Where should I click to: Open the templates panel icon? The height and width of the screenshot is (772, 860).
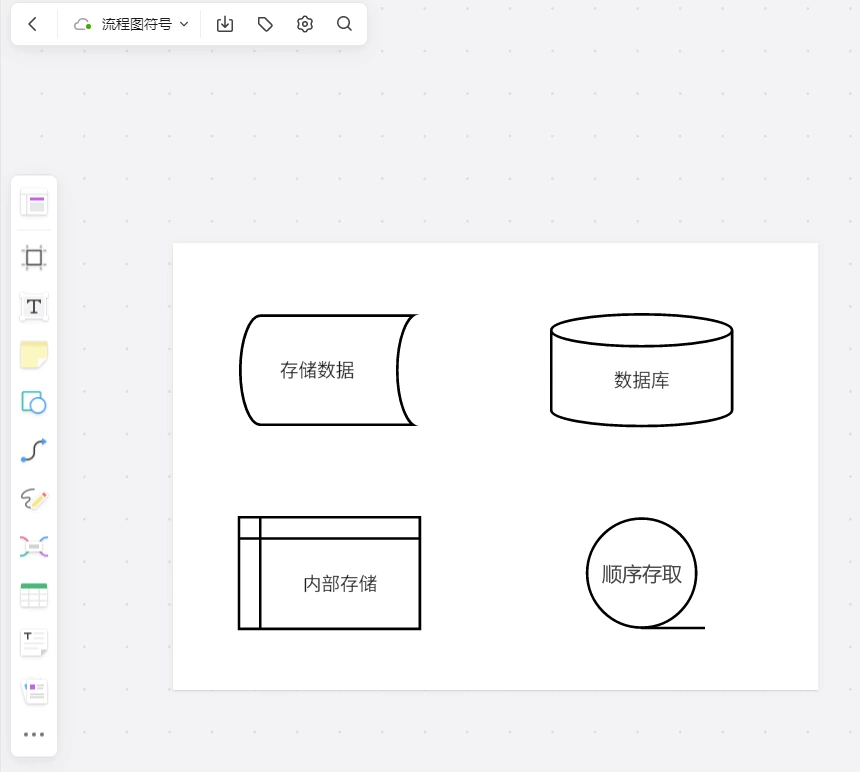point(34,203)
